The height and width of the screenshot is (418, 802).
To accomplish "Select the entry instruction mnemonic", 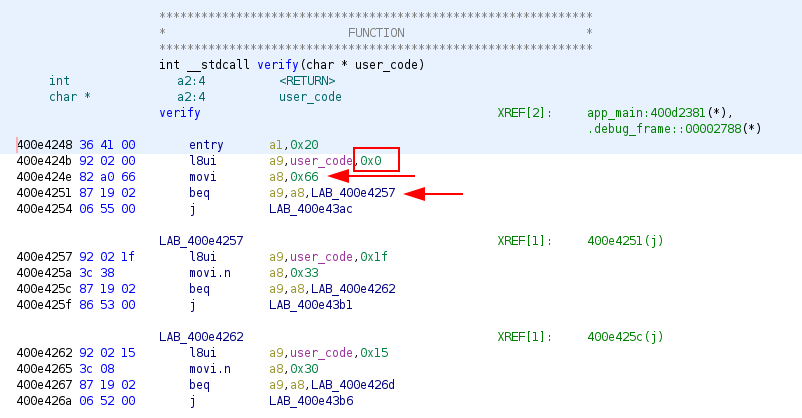I will [206, 145].
